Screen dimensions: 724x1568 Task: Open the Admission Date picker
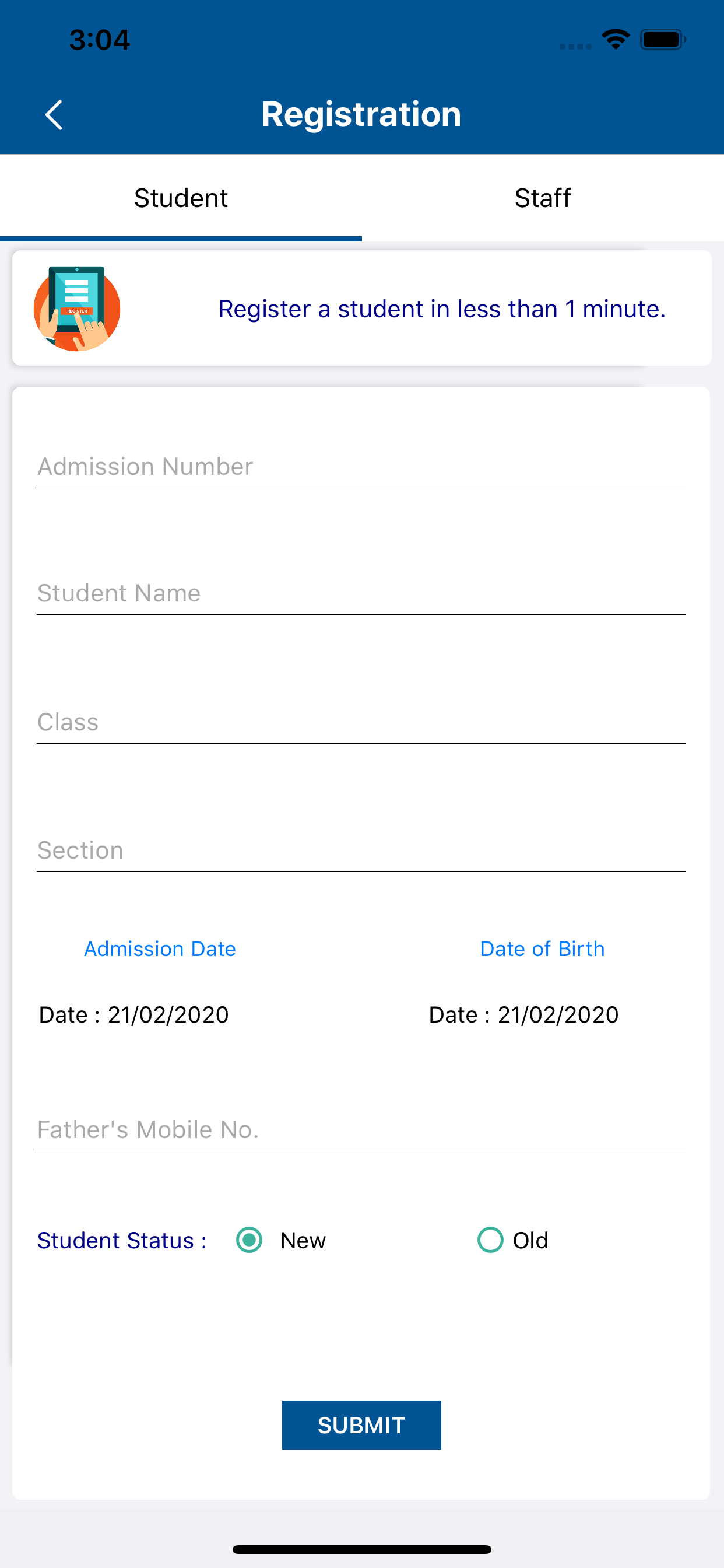[160, 949]
